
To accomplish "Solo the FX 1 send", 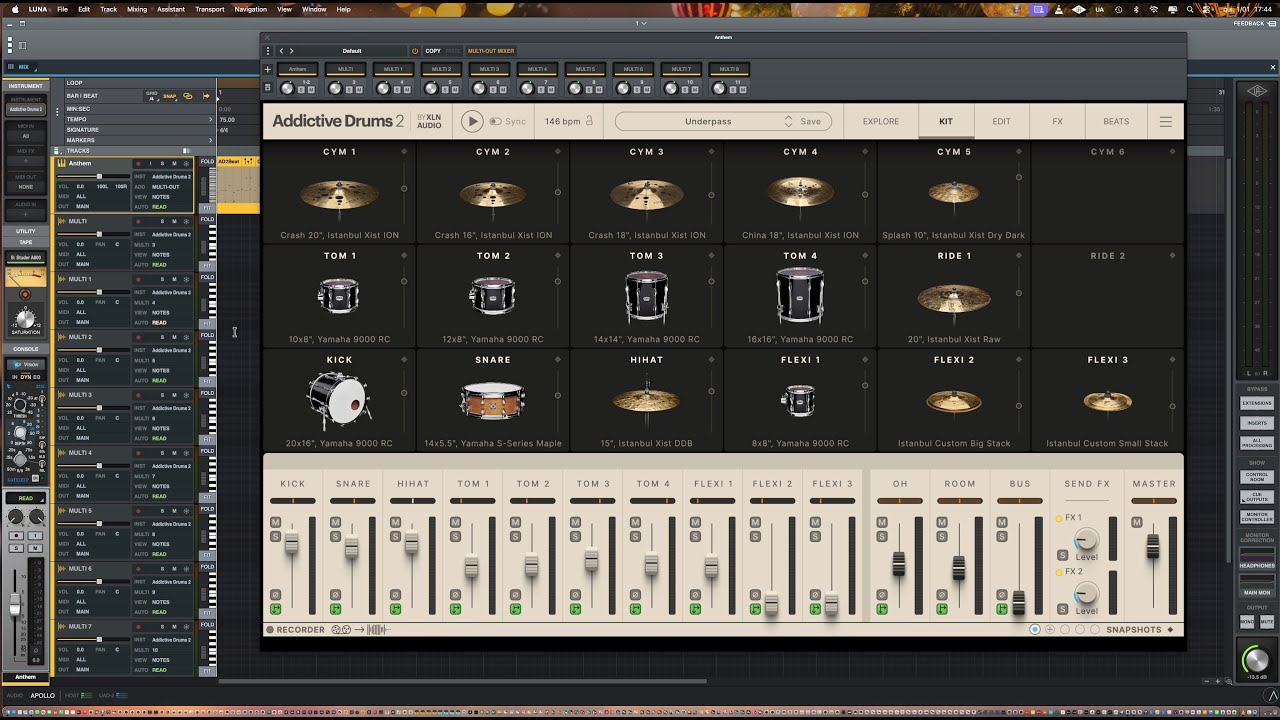I will 1062,555.
